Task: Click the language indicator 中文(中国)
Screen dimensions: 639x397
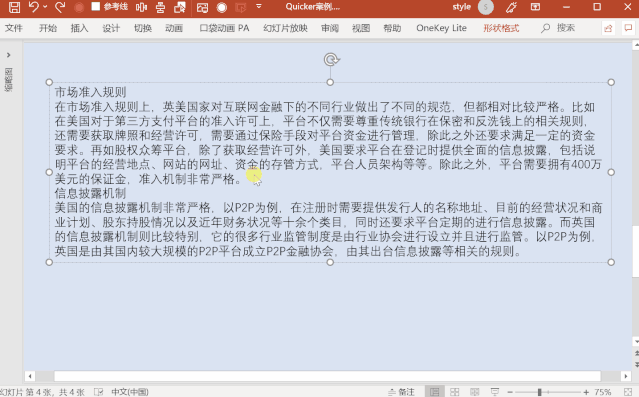Action: [130, 392]
